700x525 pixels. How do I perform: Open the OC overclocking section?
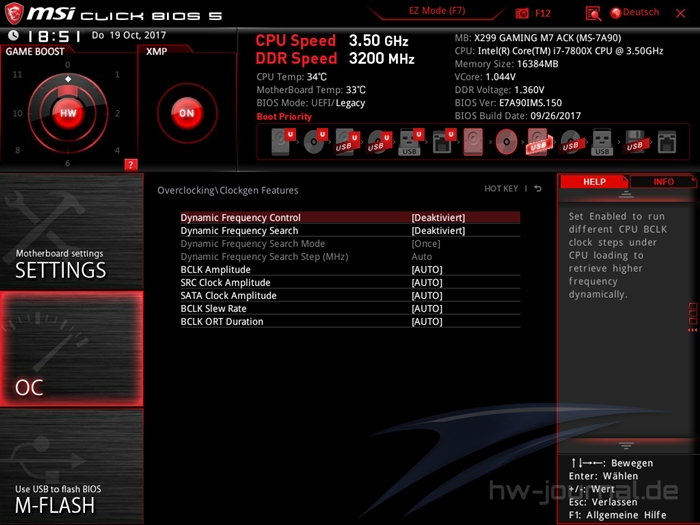click(x=71, y=349)
